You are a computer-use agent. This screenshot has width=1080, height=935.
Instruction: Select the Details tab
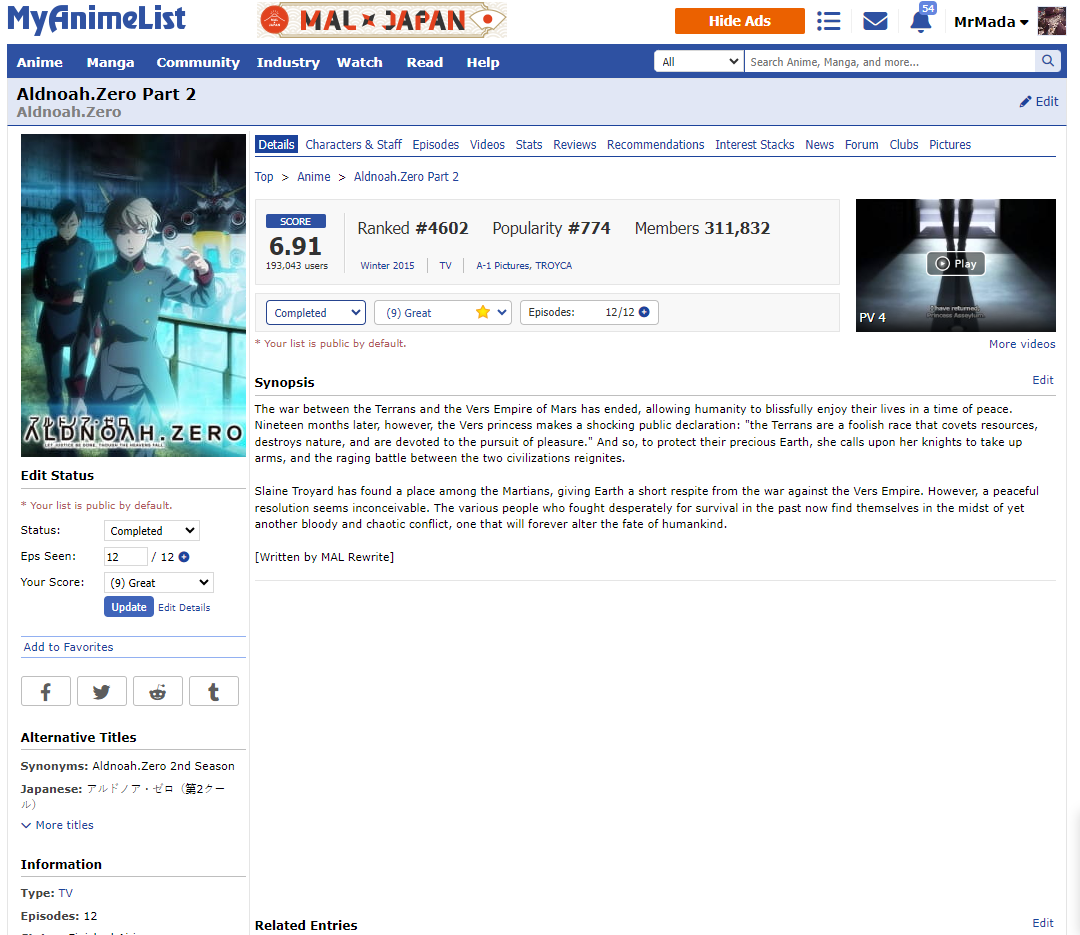pyautogui.click(x=276, y=145)
